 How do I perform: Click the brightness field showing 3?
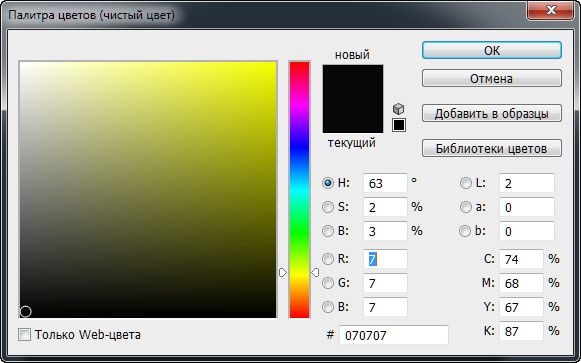point(385,231)
